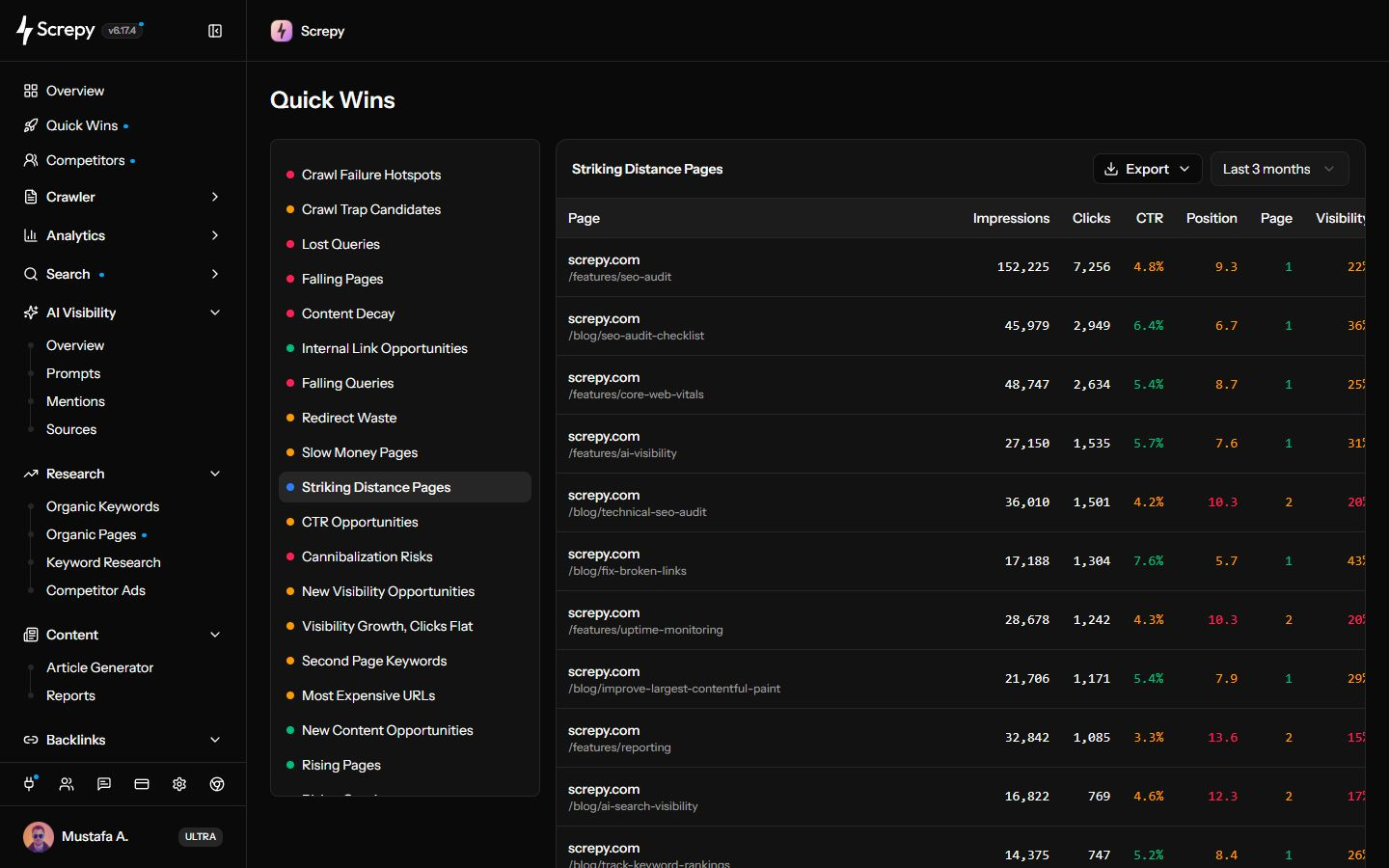Select Second Page Keywords in list
Screen dimensions: 1389x868
click(405, 661)
